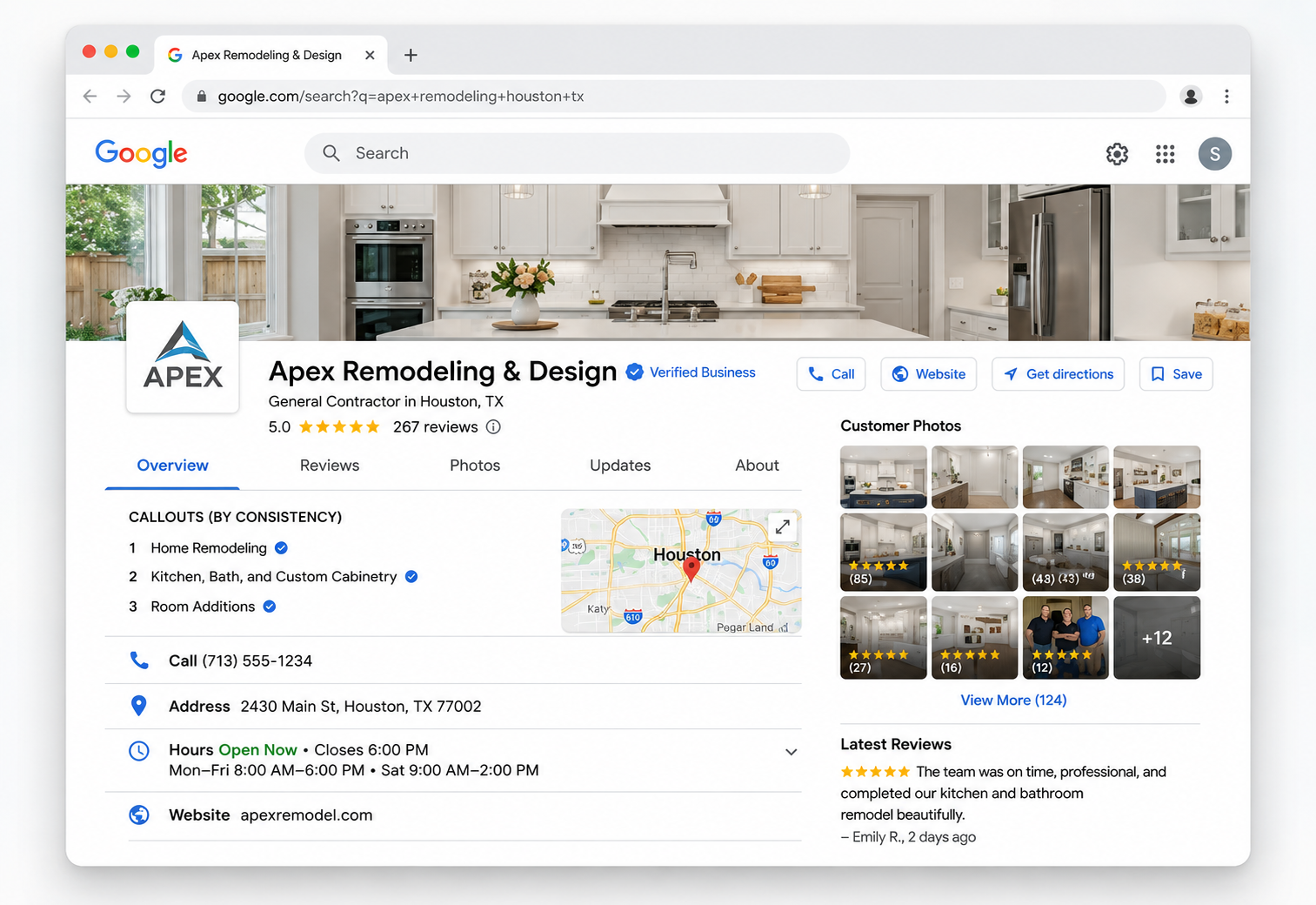Image resolution: width=1316 pixels, height=905 pixels.
Task: Click the APEX business logo
Action: pyautogui.click(x=183, y=357)
